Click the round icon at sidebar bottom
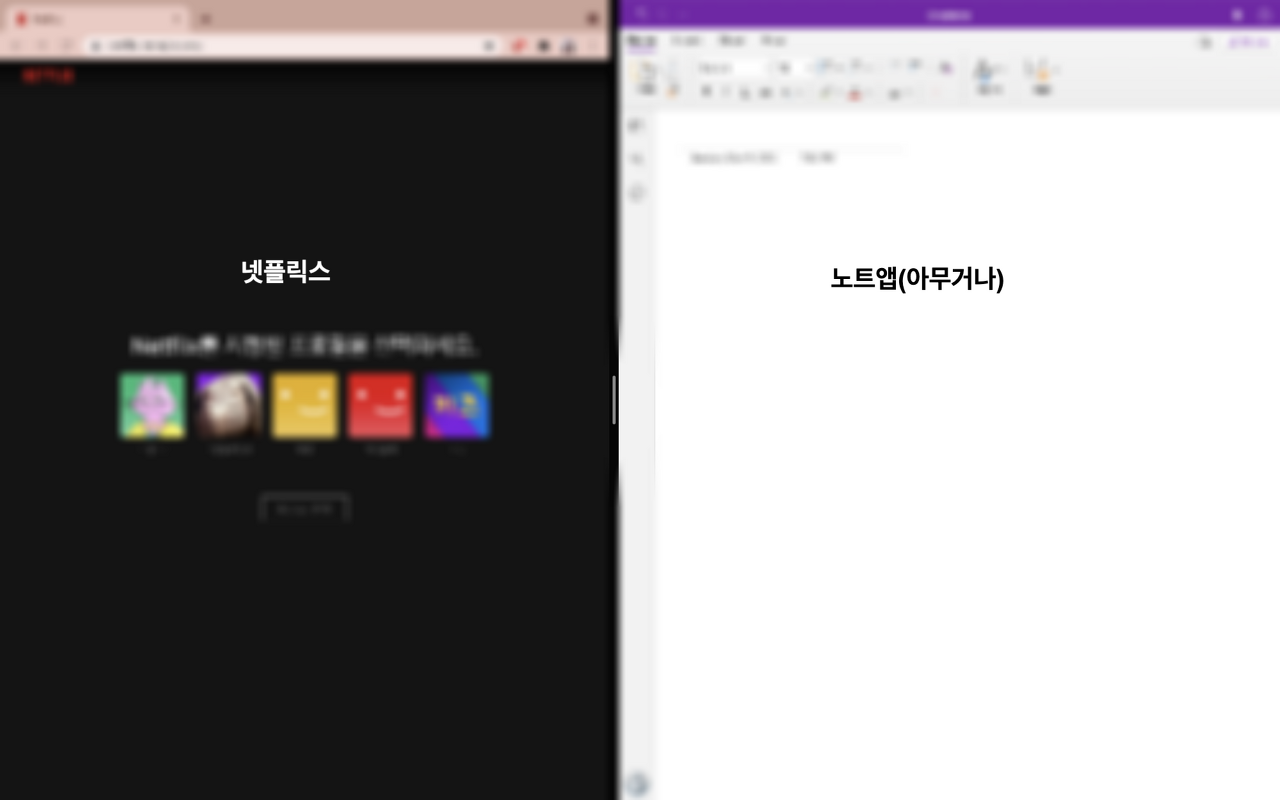The width and height of the screenshot is (1280, 800). click(637, 785)
